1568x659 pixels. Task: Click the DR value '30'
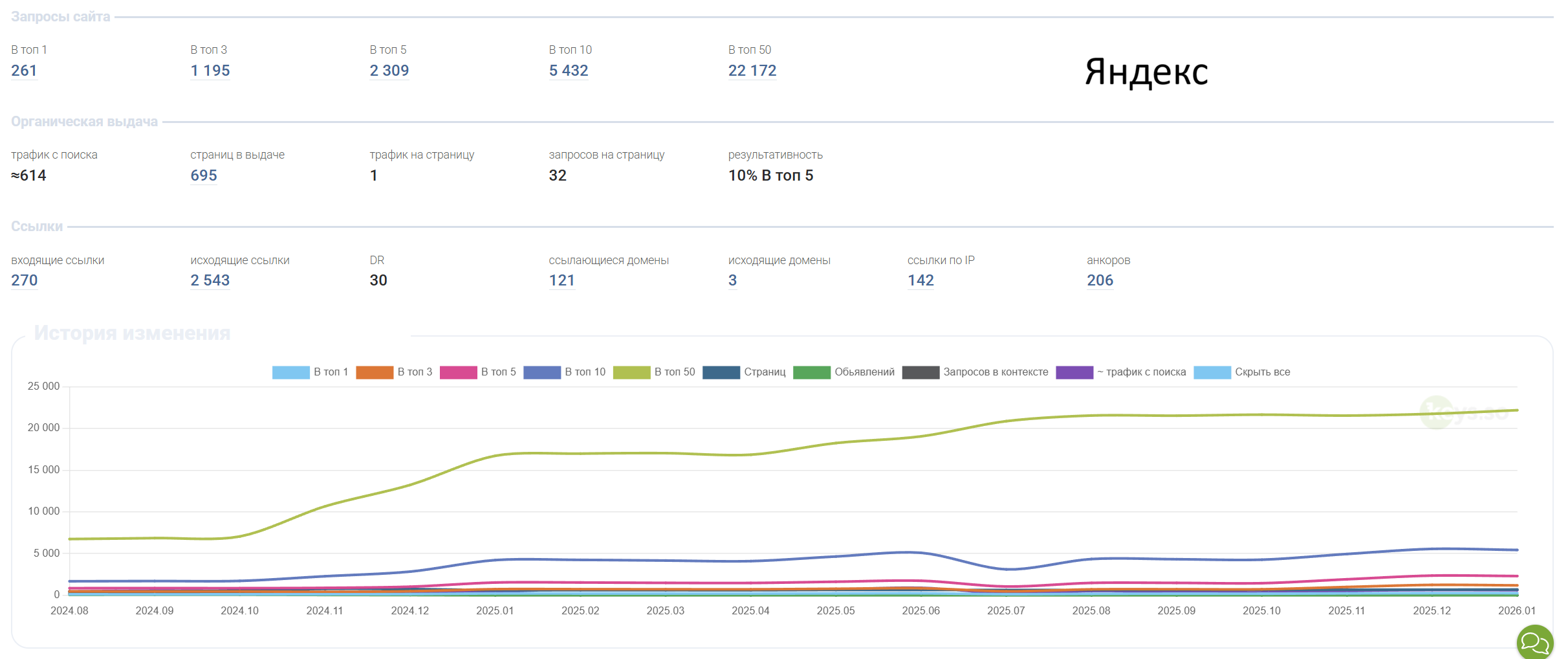coord(378,280)
